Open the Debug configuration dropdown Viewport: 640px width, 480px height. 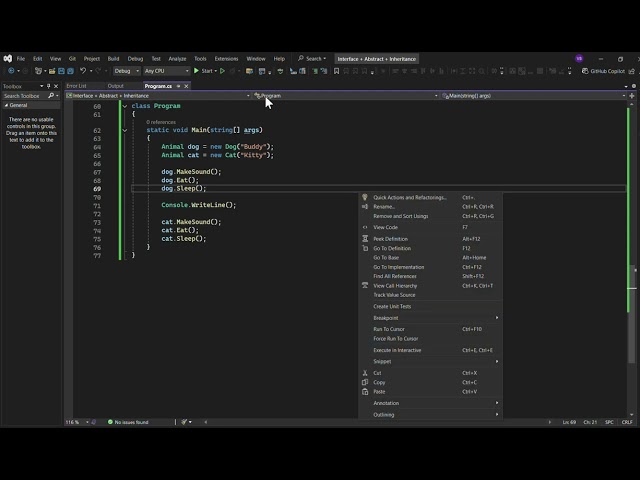[127, 71]
